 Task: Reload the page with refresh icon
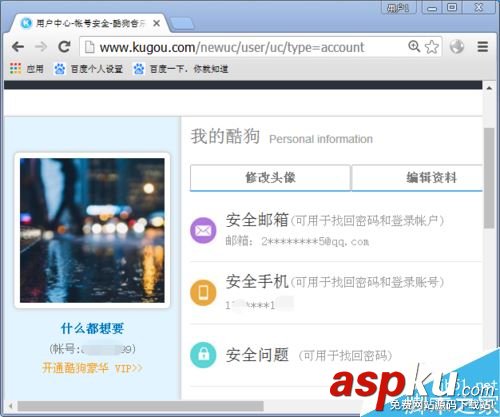point(64,47)
